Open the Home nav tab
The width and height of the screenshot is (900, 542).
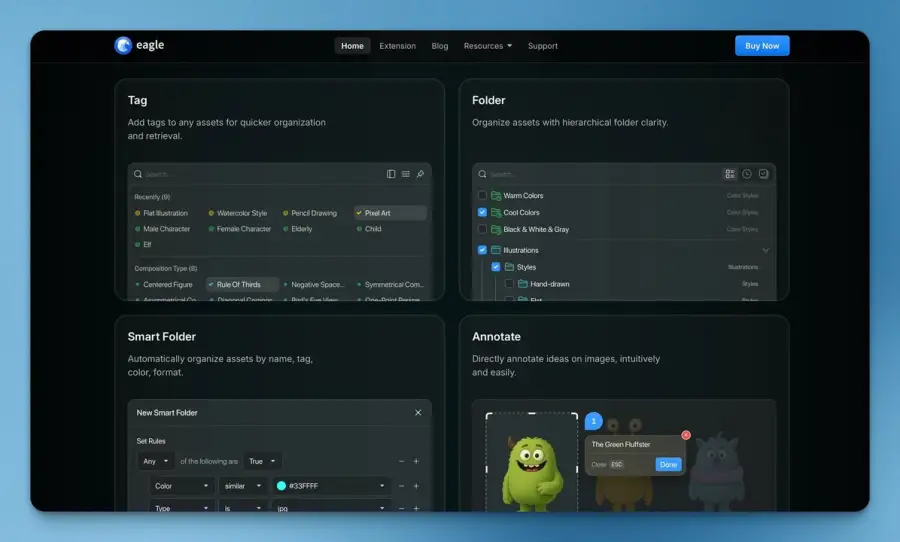point(352,46)
